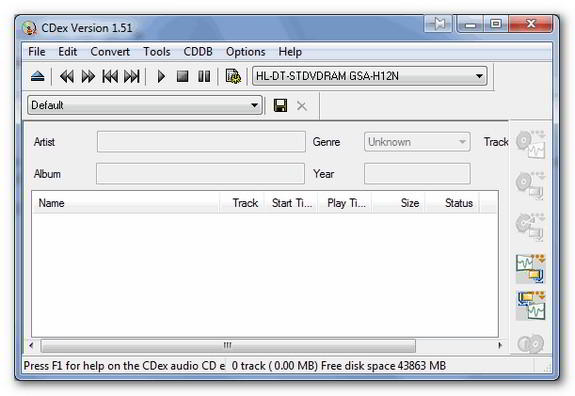The width and height of the screenshot is (575, 396).
Task: Click the Name column header
Action: click(x=126, y=203)
